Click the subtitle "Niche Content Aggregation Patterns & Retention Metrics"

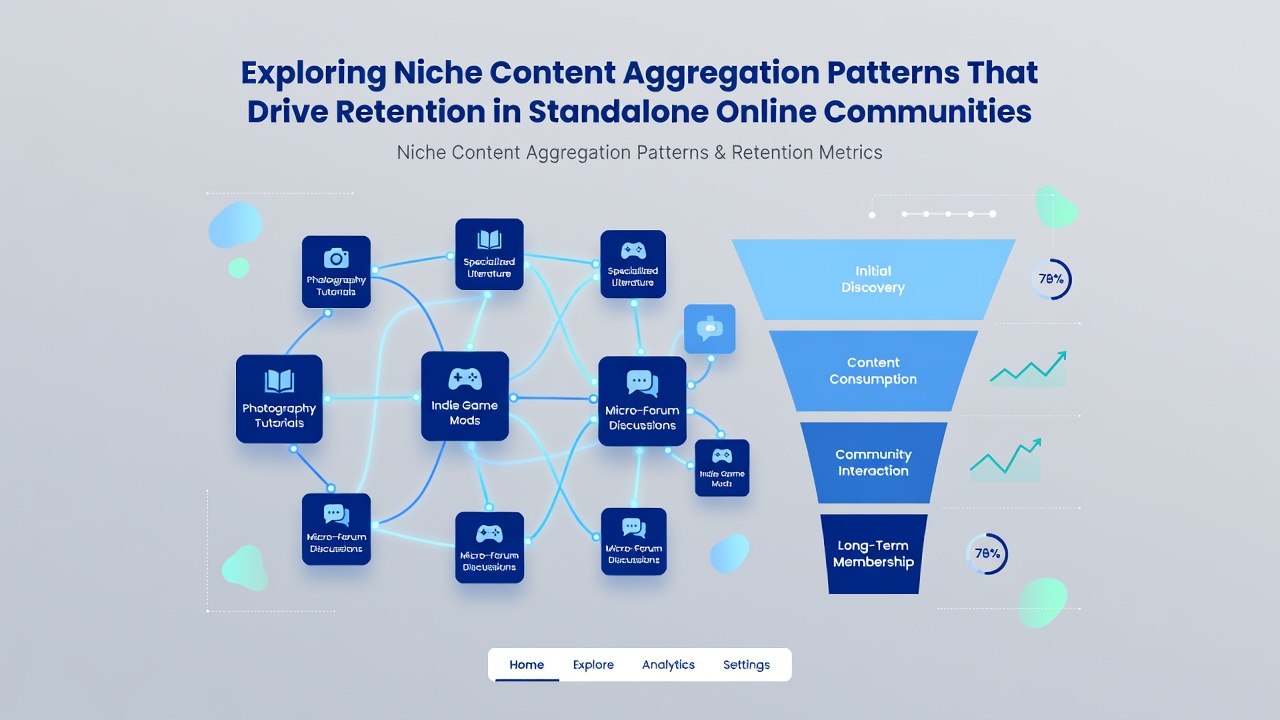pos(640,153)
